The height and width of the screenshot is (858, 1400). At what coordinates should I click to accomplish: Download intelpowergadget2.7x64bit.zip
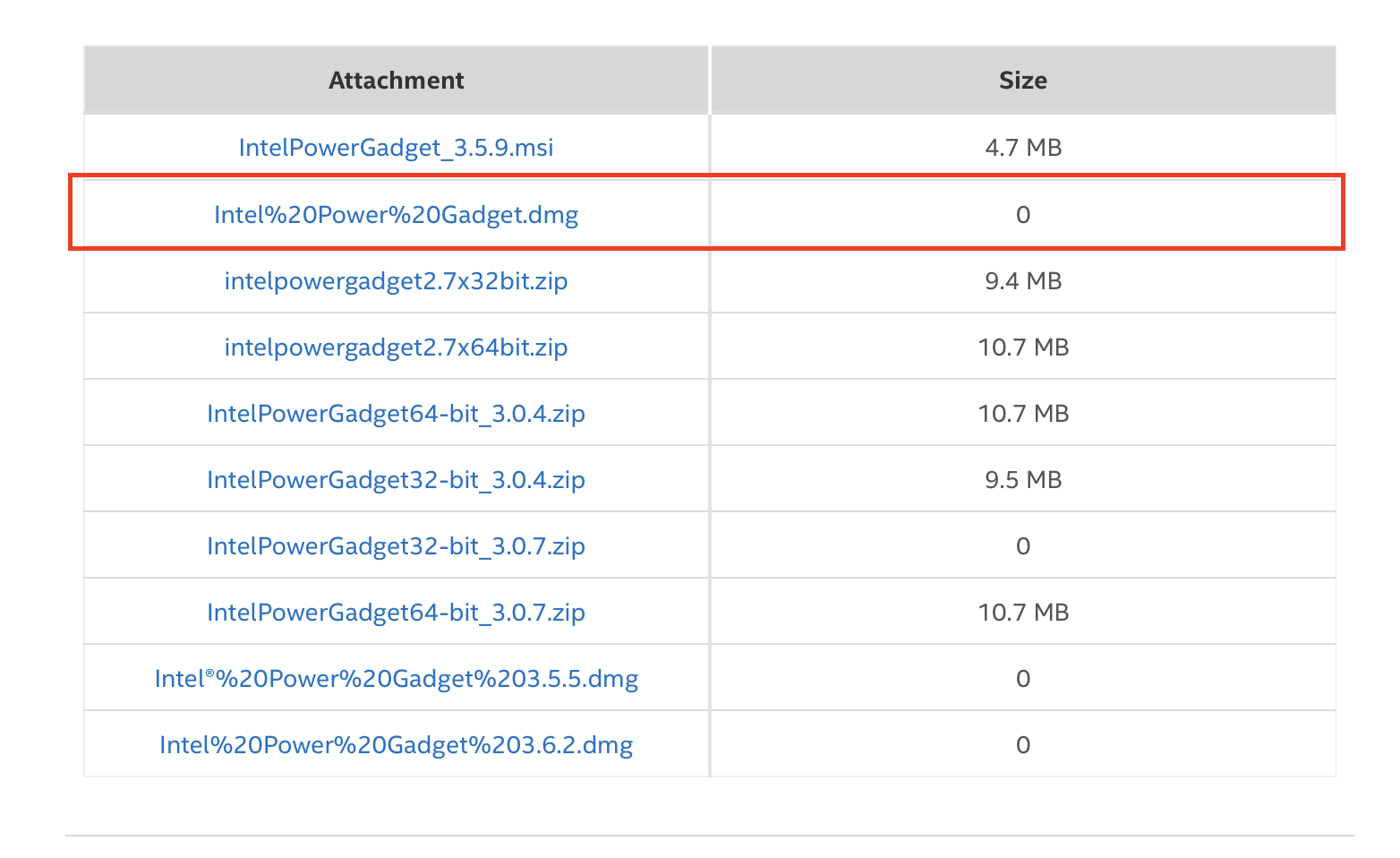(396, 347)
